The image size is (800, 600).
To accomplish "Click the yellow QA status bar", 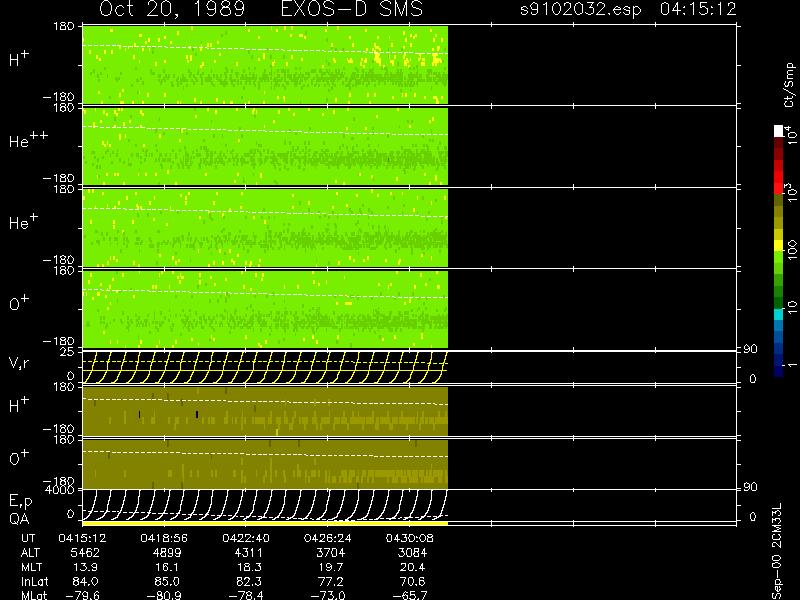I will [265, 523].
